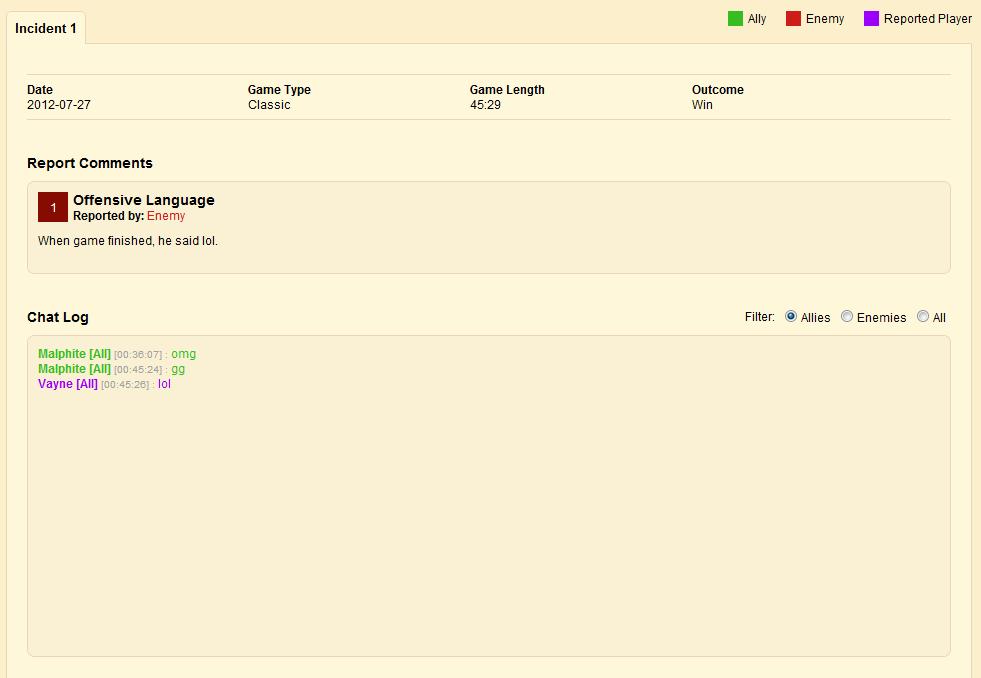Click the game date 2012-07-27
This screenshot has width=981, height=678.
[59, 105]
